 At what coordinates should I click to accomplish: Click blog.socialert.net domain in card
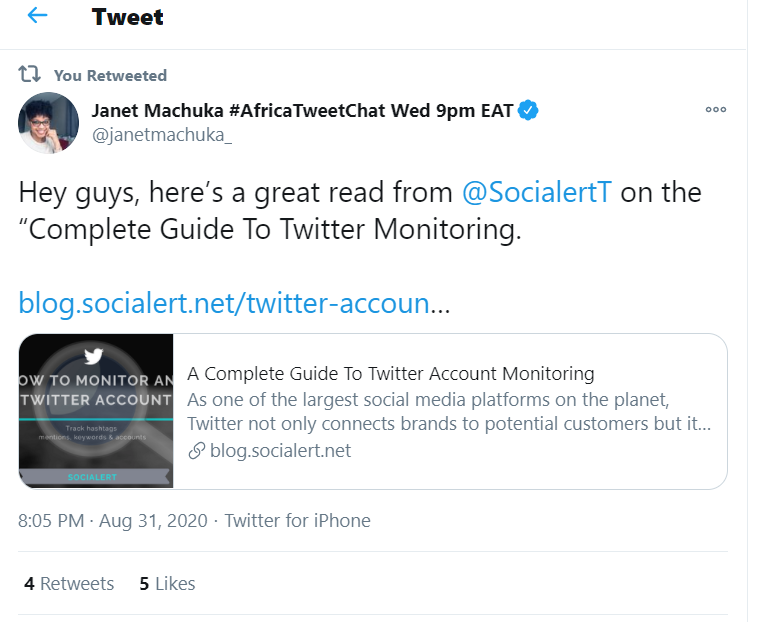pyautogui.click(x=280, y=451)
